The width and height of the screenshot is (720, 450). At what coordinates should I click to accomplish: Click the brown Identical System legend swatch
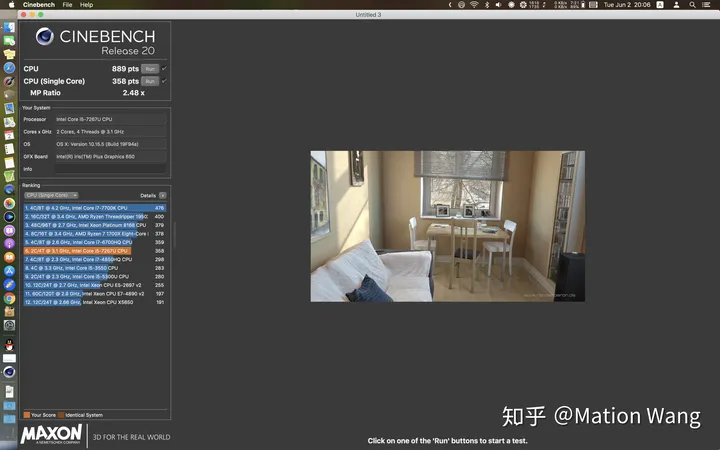point(61,415)
